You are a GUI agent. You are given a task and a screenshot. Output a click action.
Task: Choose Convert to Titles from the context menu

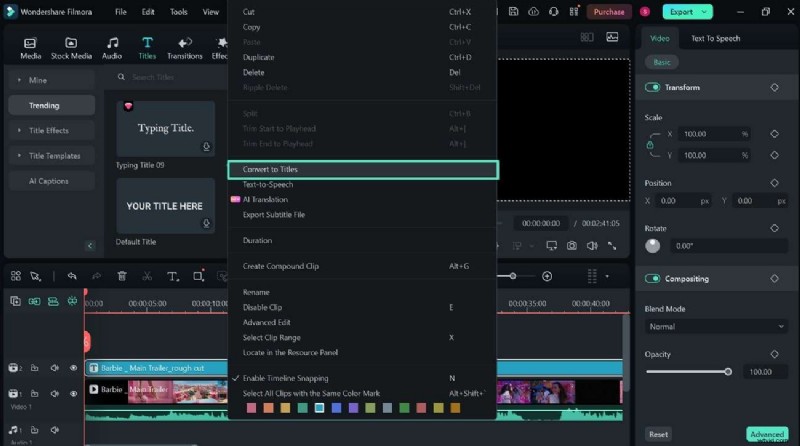(362, 170)
